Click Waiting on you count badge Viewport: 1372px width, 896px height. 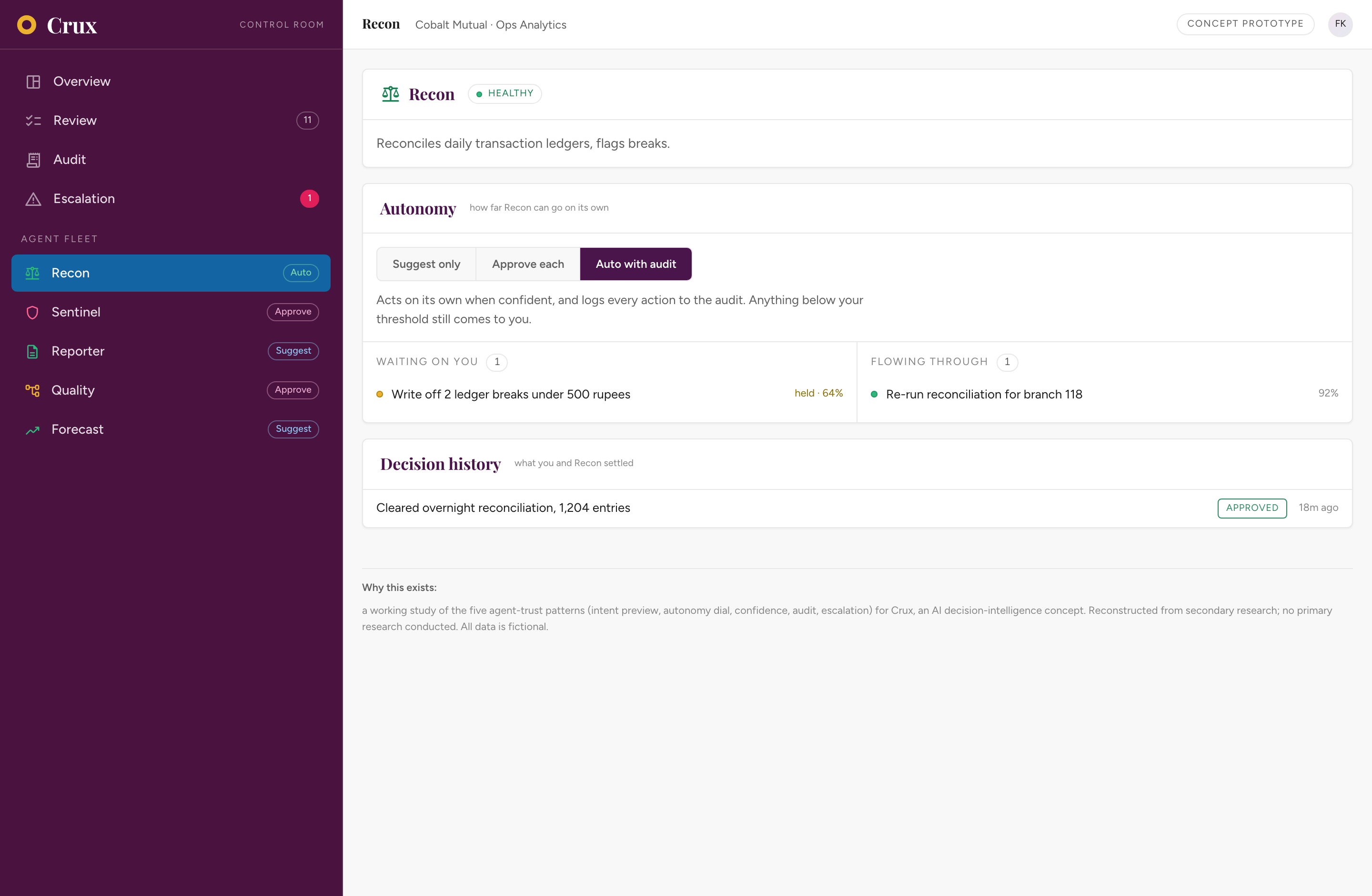click(x=497, y=362)
